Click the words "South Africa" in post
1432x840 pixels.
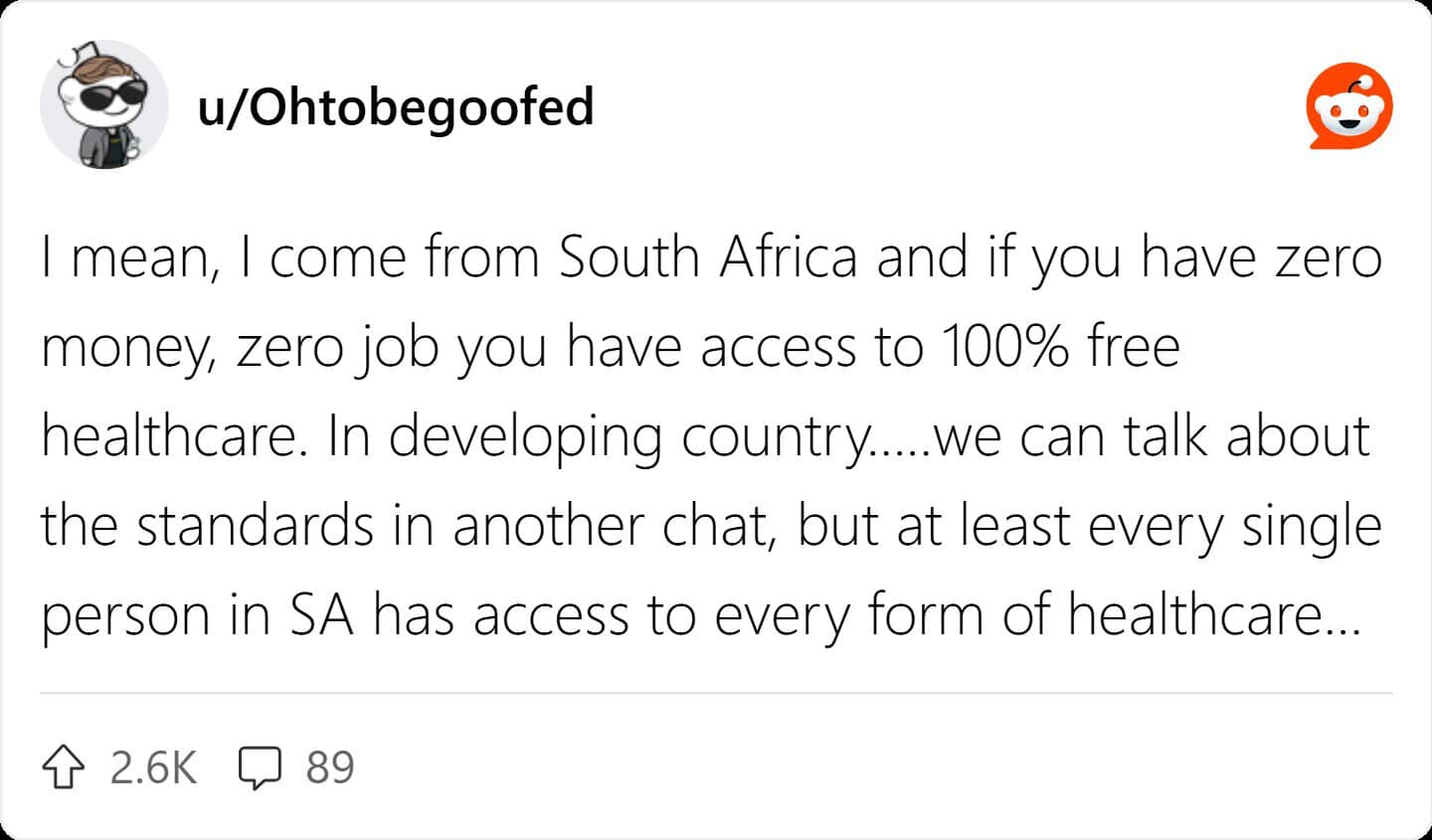coord(707,257)
